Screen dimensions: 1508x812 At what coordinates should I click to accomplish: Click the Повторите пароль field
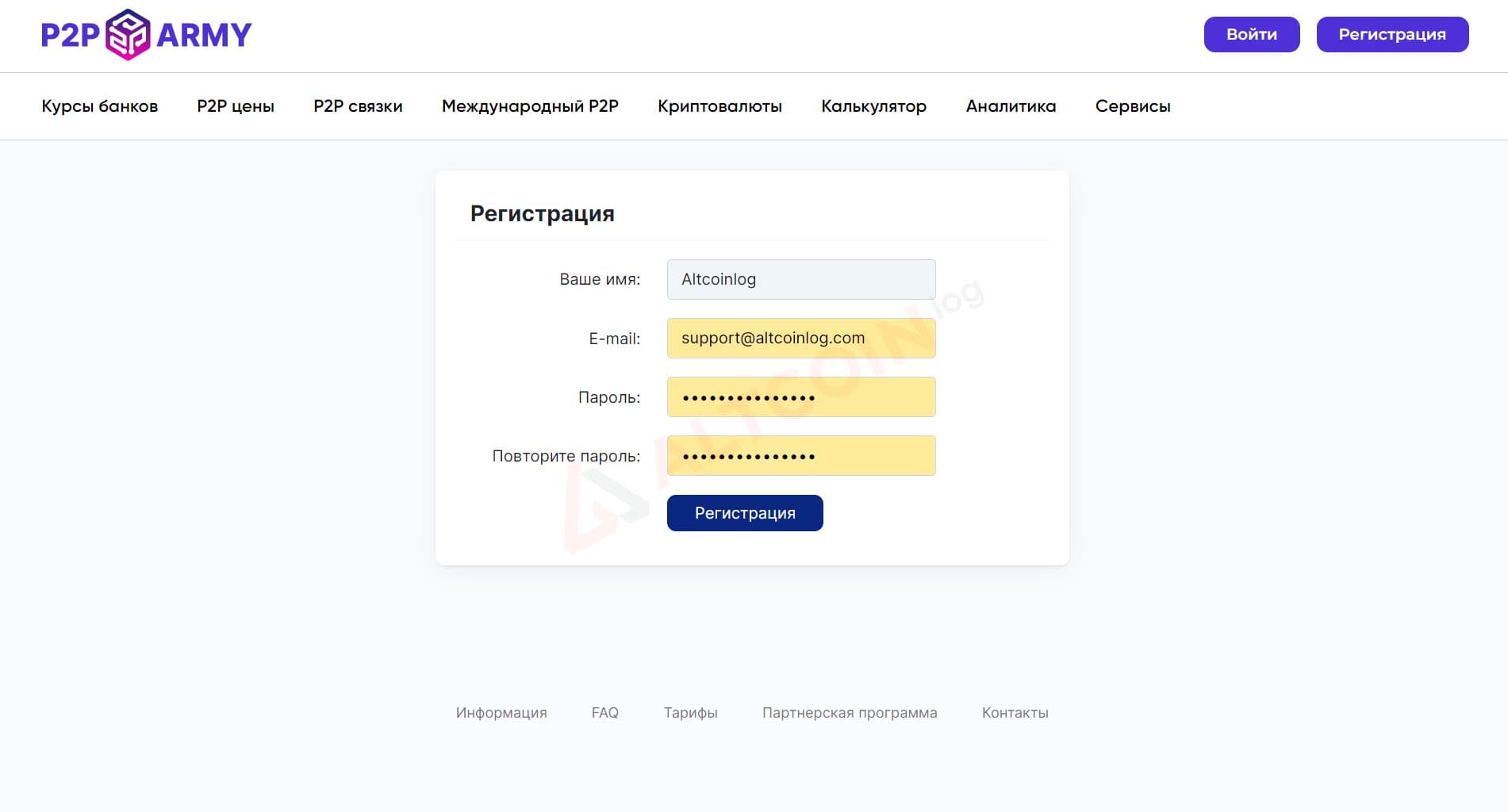tap(801, 455)
